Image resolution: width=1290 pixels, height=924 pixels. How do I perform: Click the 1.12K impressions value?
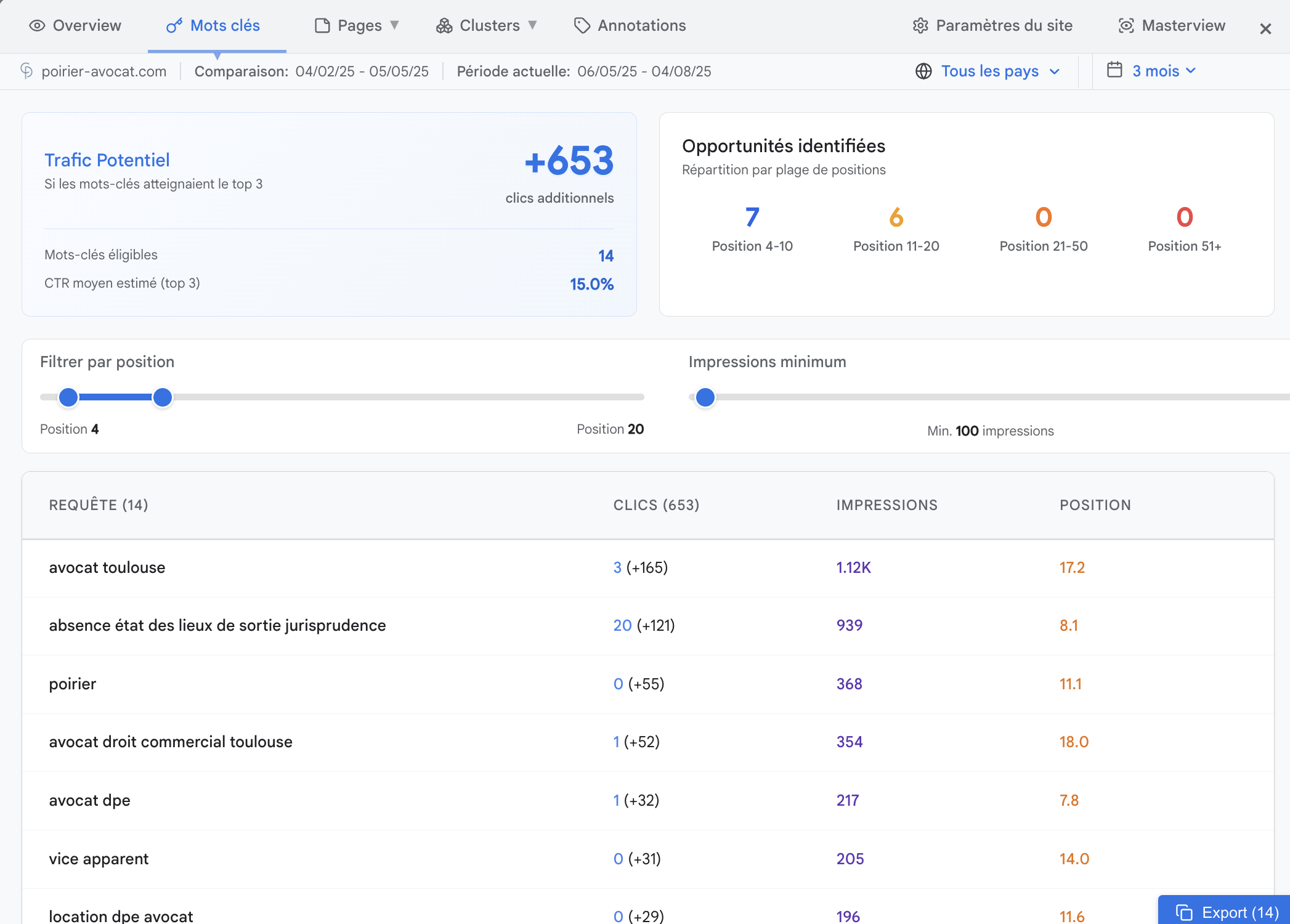point(853,568)
